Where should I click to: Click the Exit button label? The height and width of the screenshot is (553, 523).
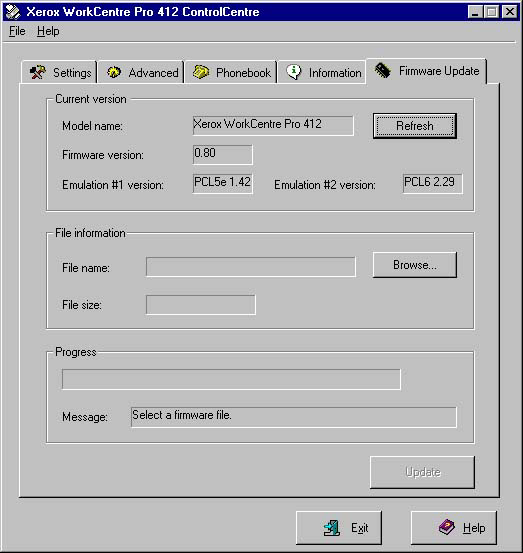coord(359,528)
